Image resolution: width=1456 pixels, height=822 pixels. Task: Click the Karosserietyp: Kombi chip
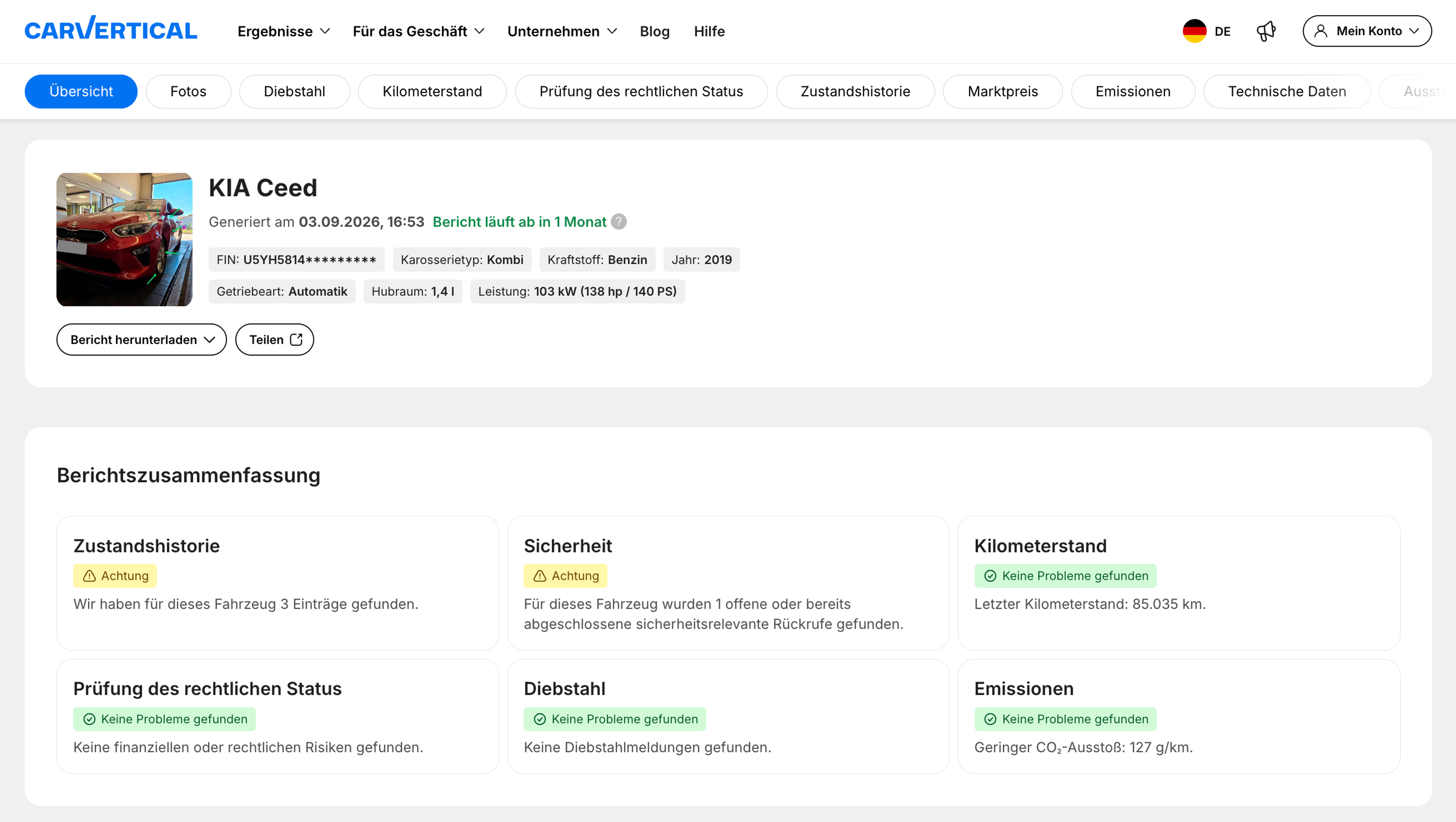[x=462, y=259]
